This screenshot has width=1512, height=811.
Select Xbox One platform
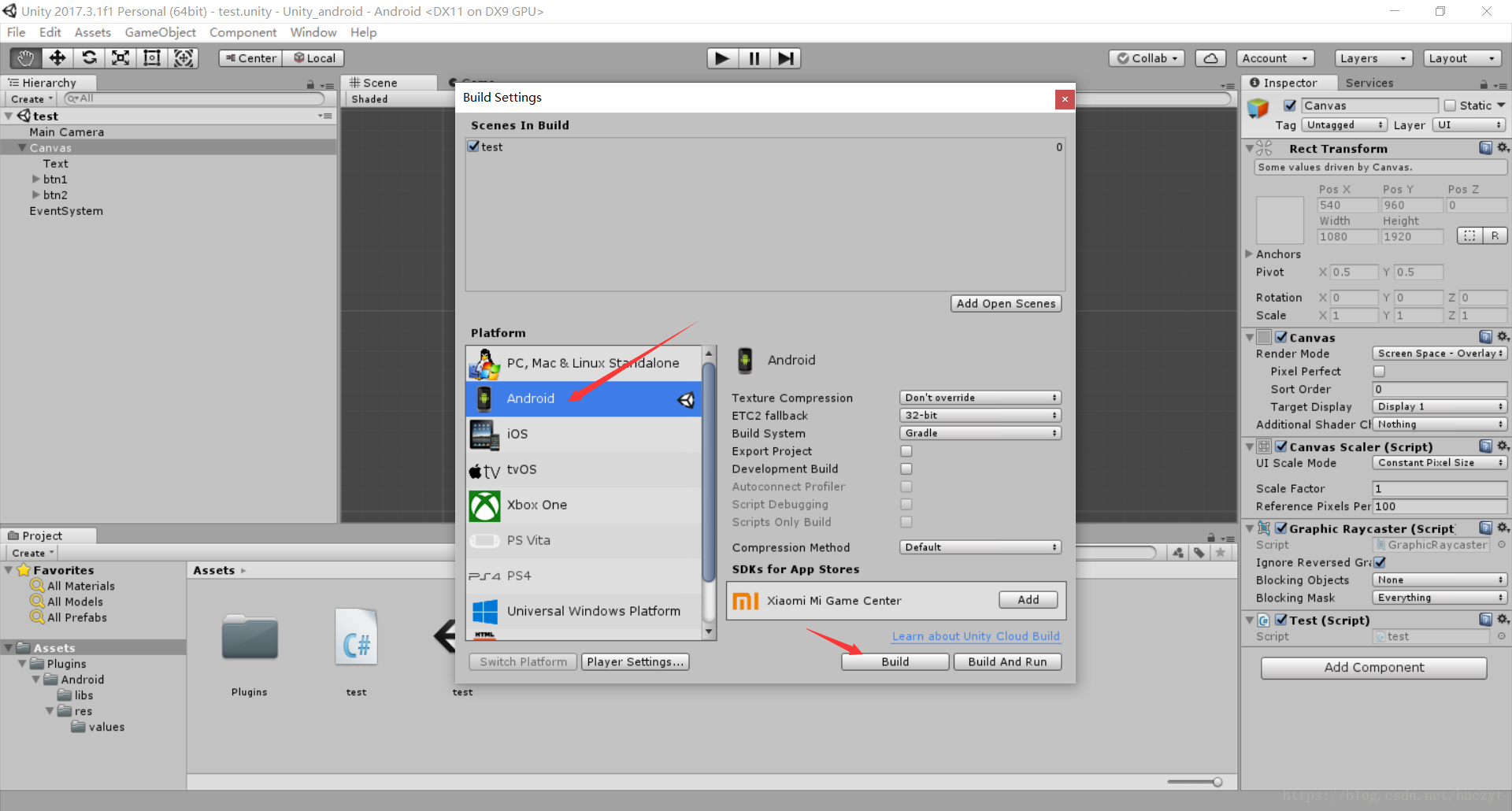pyautogui.click(x=584, y=505)
